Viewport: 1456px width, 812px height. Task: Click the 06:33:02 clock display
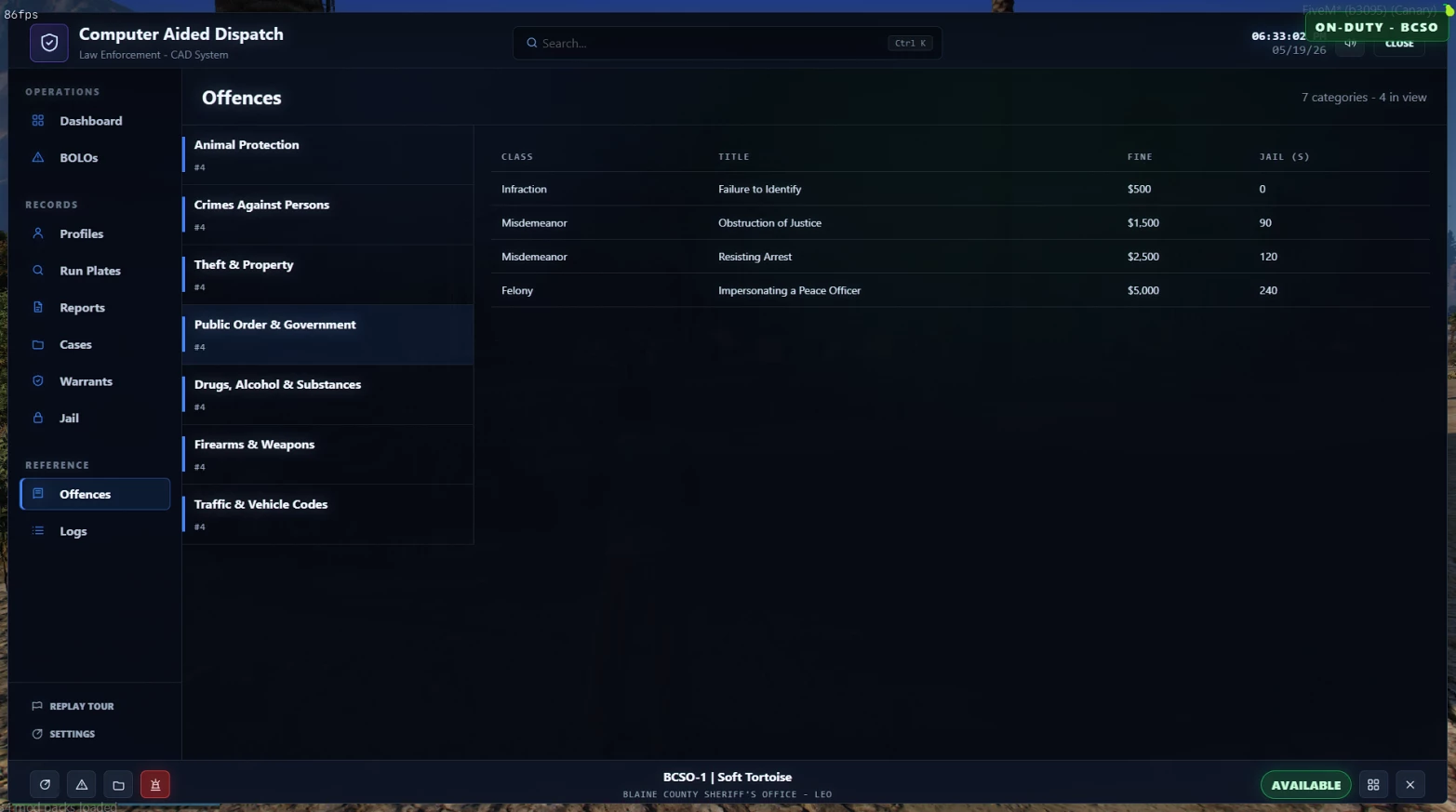[x=1278, y=36]
